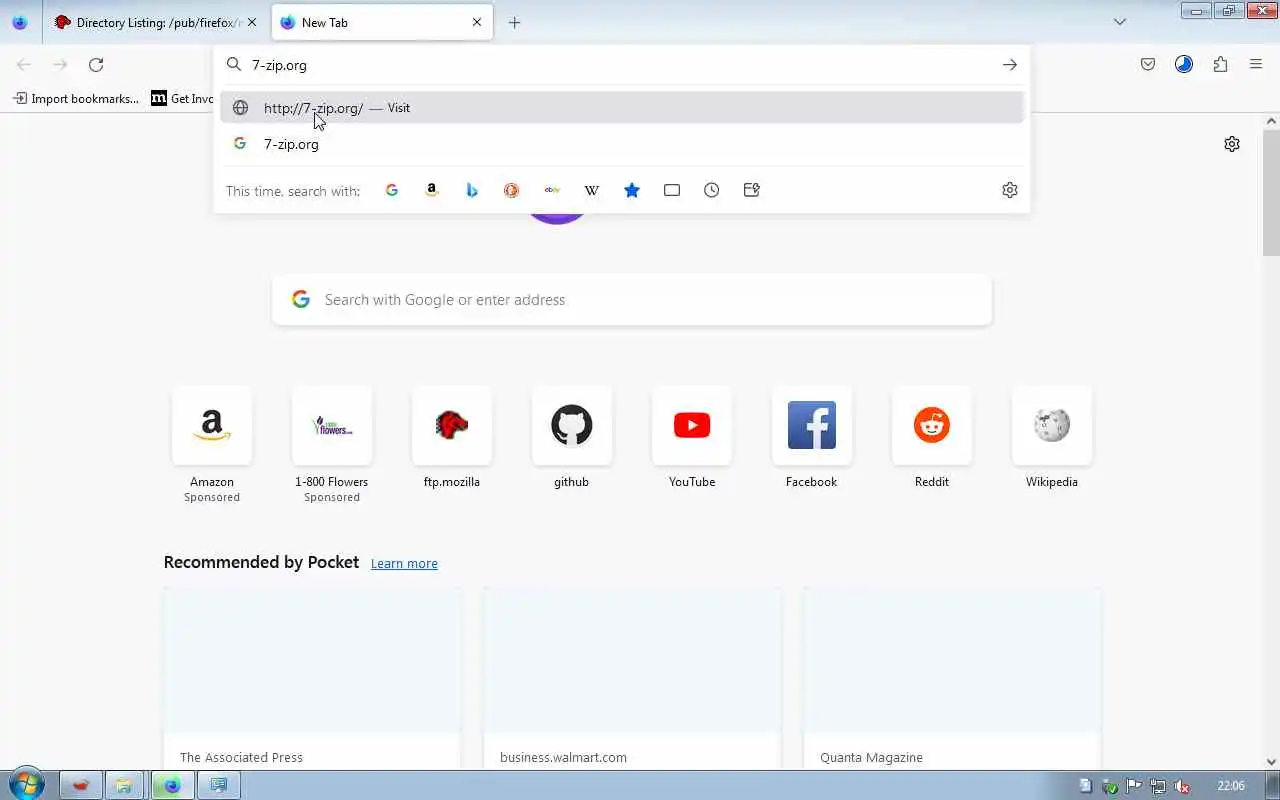Open the Get Invo bookmark

click(182, 98)
